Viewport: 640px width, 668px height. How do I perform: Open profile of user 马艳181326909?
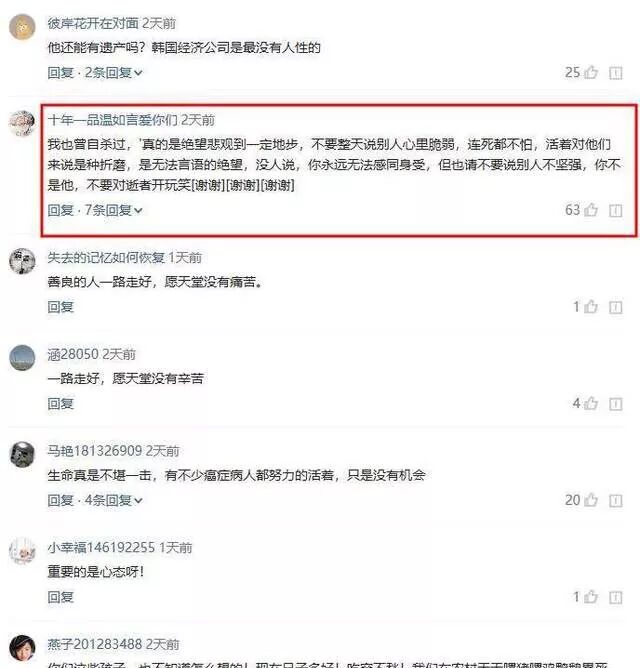95,451
